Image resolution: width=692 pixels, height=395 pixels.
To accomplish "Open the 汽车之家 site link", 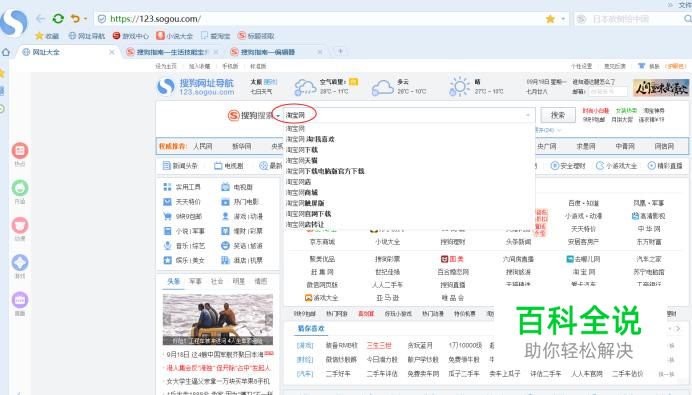I will 648,259.
